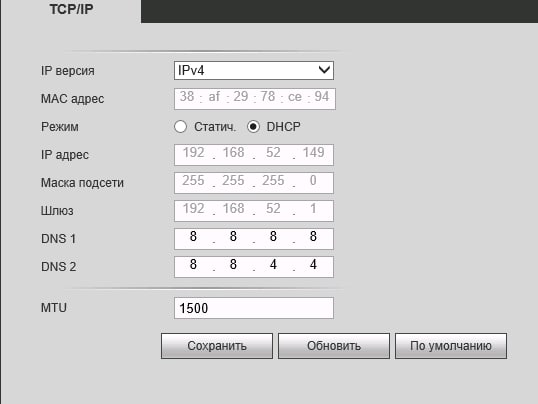The height and width of the screenshot is (404, 538).
Task: Click the Обновить button
Action: (334, 346)
